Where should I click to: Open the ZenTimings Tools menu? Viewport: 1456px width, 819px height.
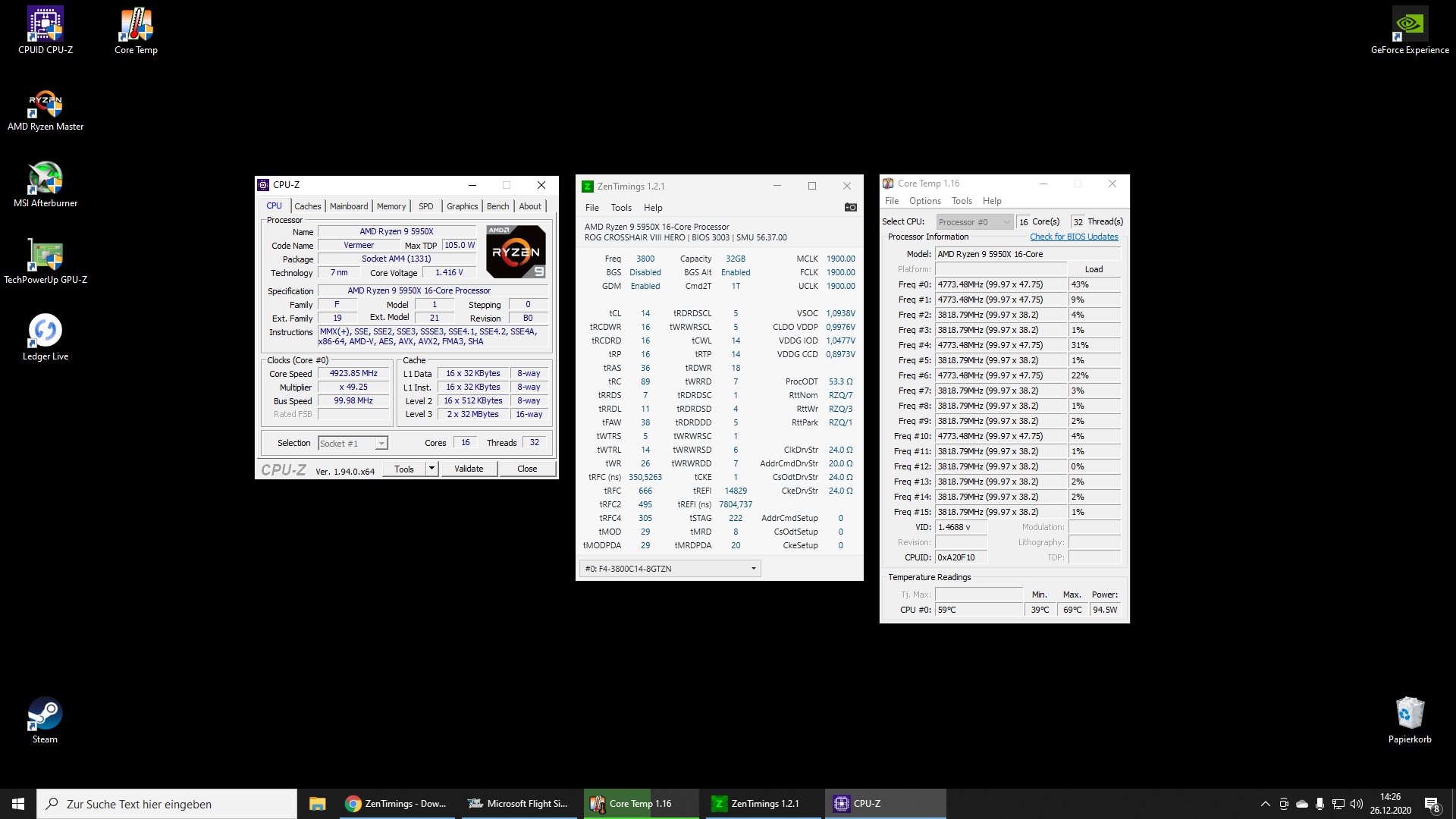click(621, 208)
